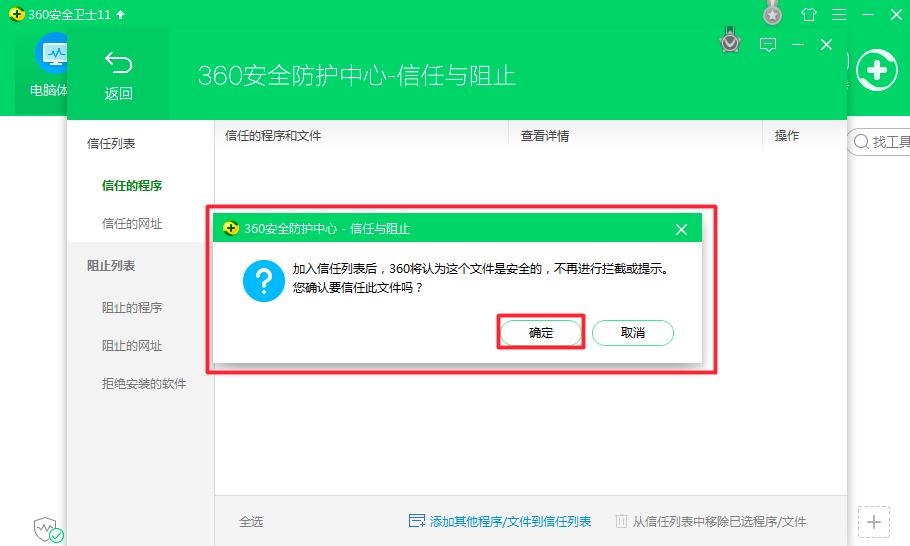Image resolution: width=910 pixels, height=546 pixels.
Task: Click the round plus icon at top right
Action: point(876,71)
